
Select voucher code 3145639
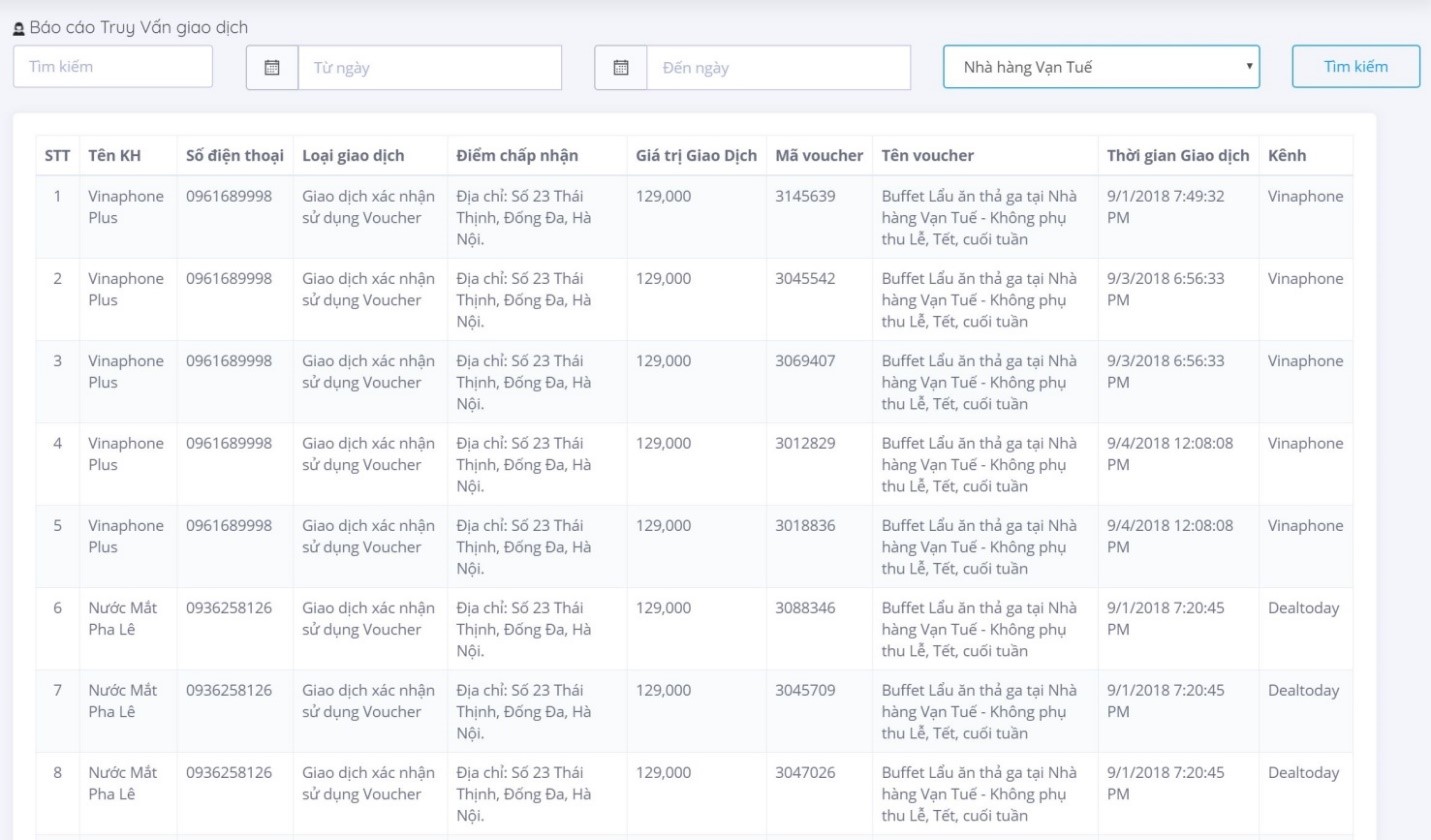(x=805, y=196)
